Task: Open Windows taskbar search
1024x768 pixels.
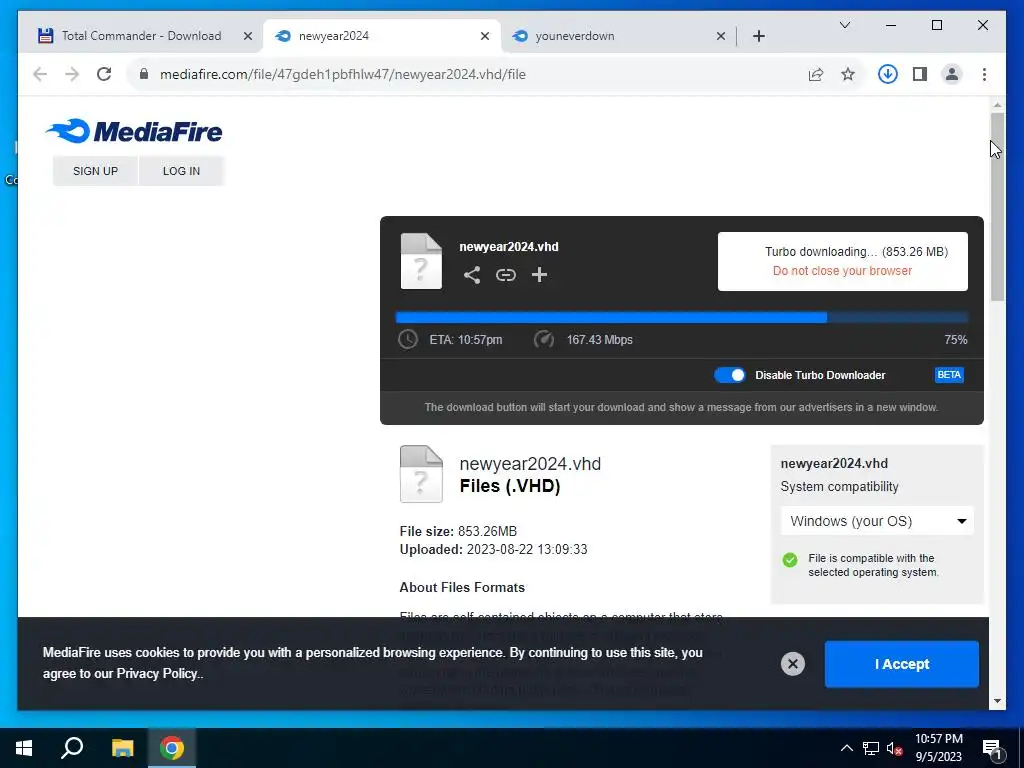Action: pos(72,748)
